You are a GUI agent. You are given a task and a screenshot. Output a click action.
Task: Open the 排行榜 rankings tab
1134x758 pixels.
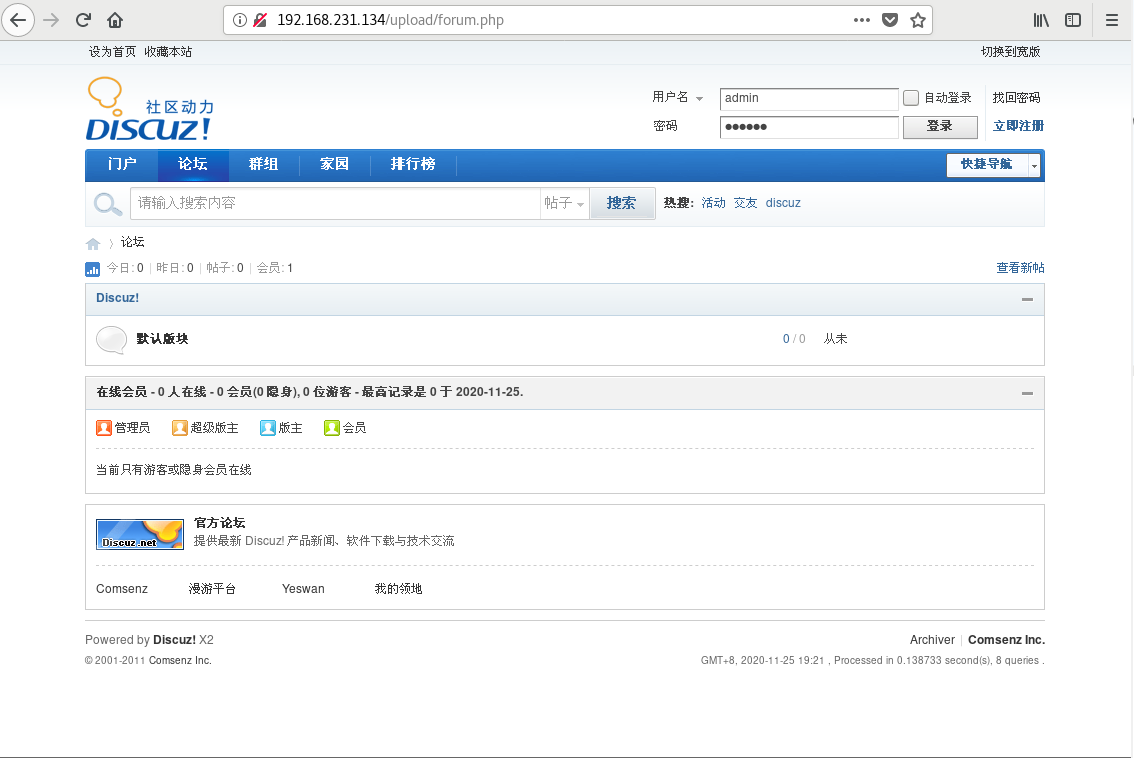[x=412, y=164]
